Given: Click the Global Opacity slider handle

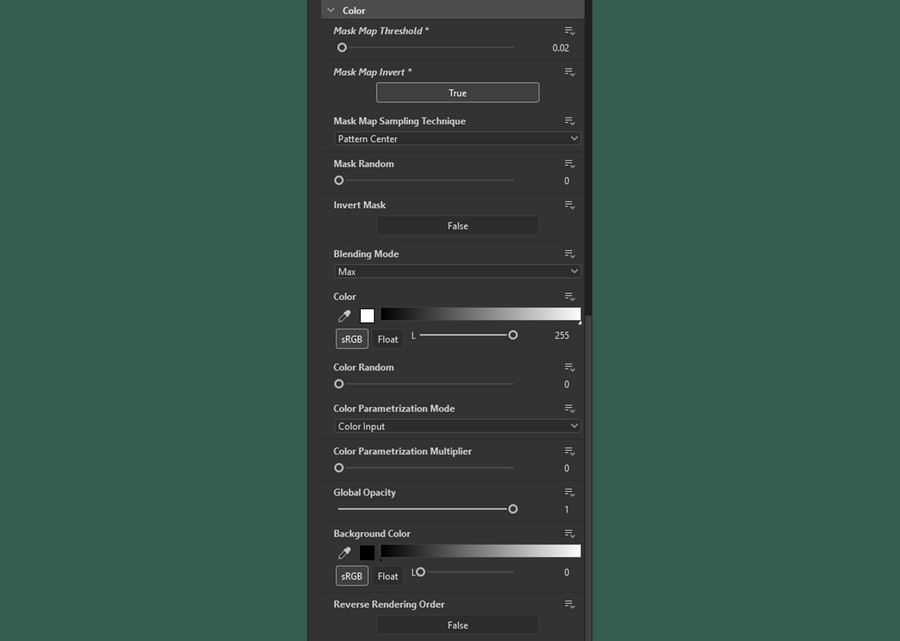Looking at the screenshot, I should [x=513, y=509].
